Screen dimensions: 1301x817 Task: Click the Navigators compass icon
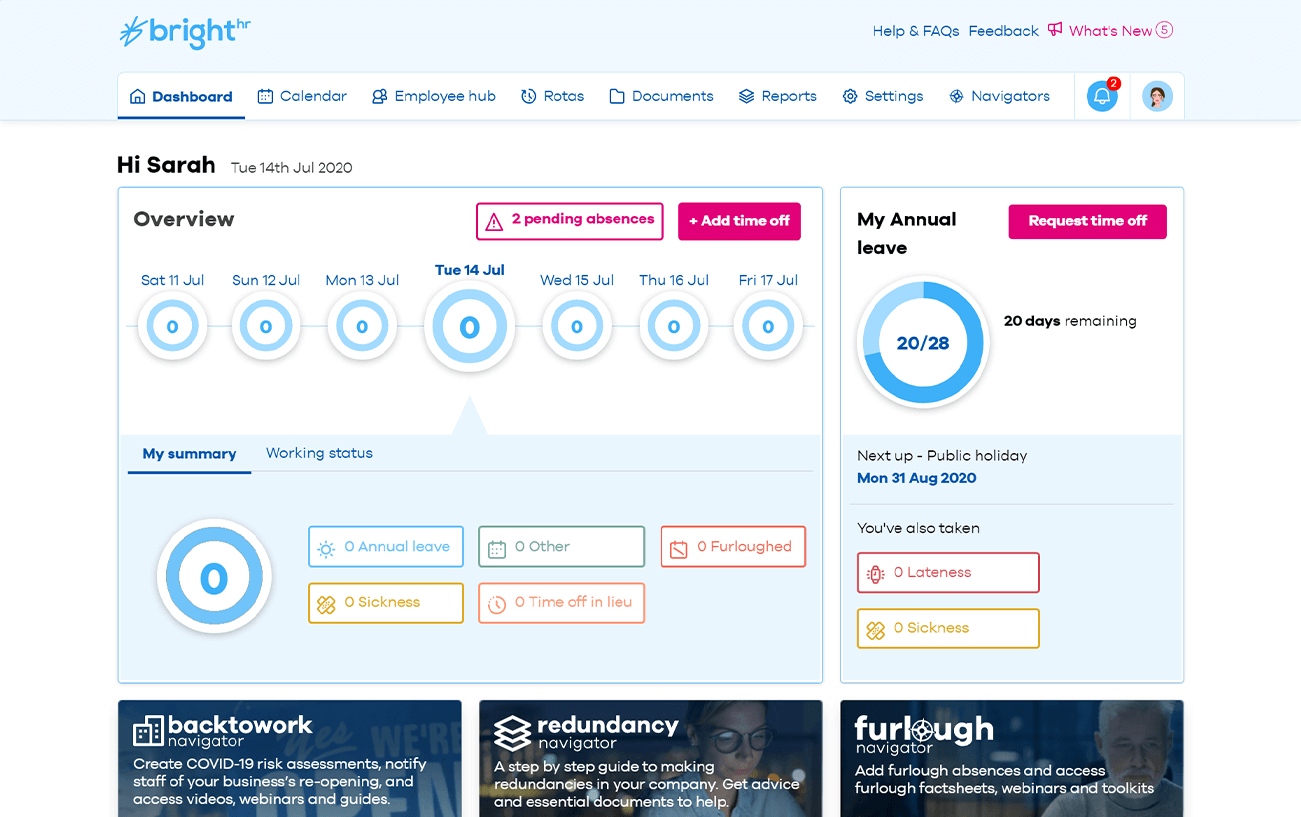pos(956,96)
